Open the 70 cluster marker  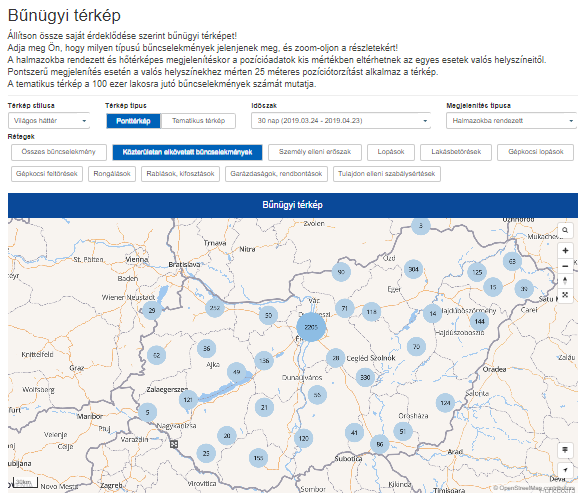[416, 347]
